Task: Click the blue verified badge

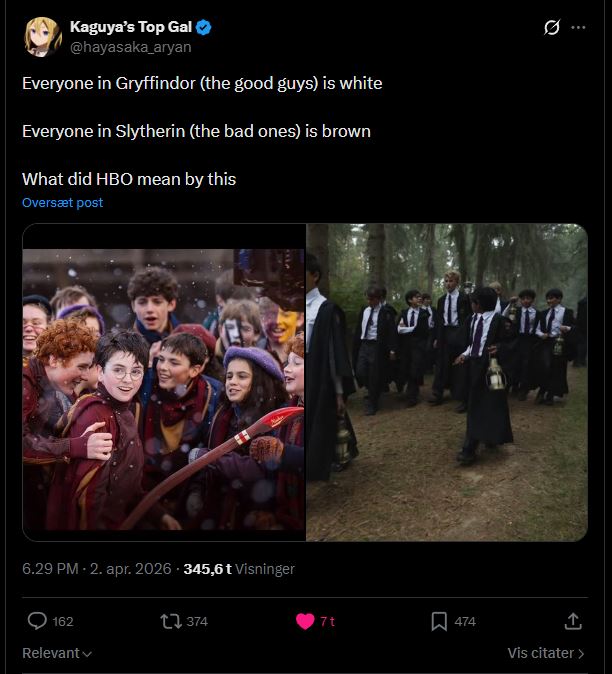Action: coord(204,28)
